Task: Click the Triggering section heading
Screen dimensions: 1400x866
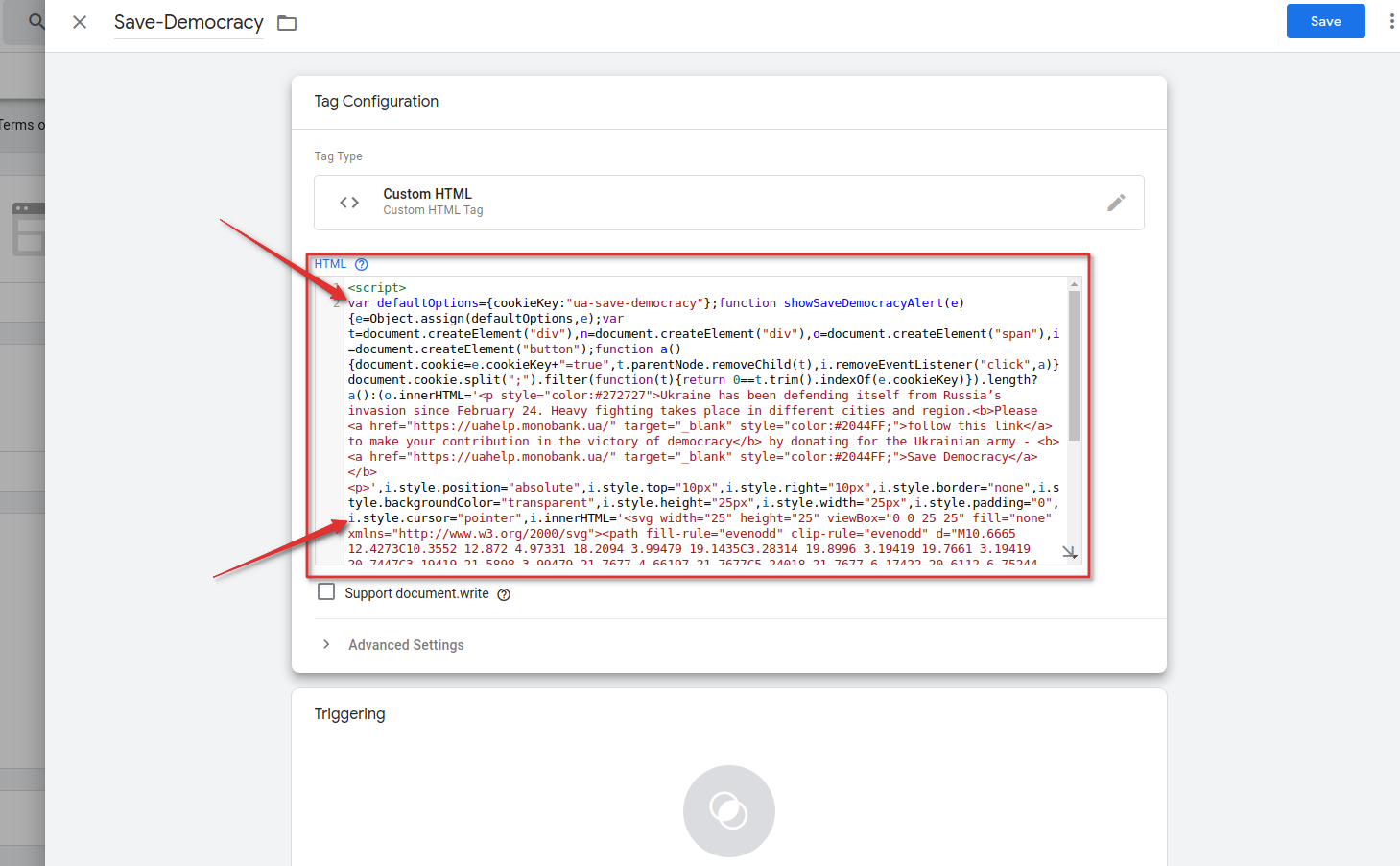Action: pyautogui.click(x=349, y=714)
